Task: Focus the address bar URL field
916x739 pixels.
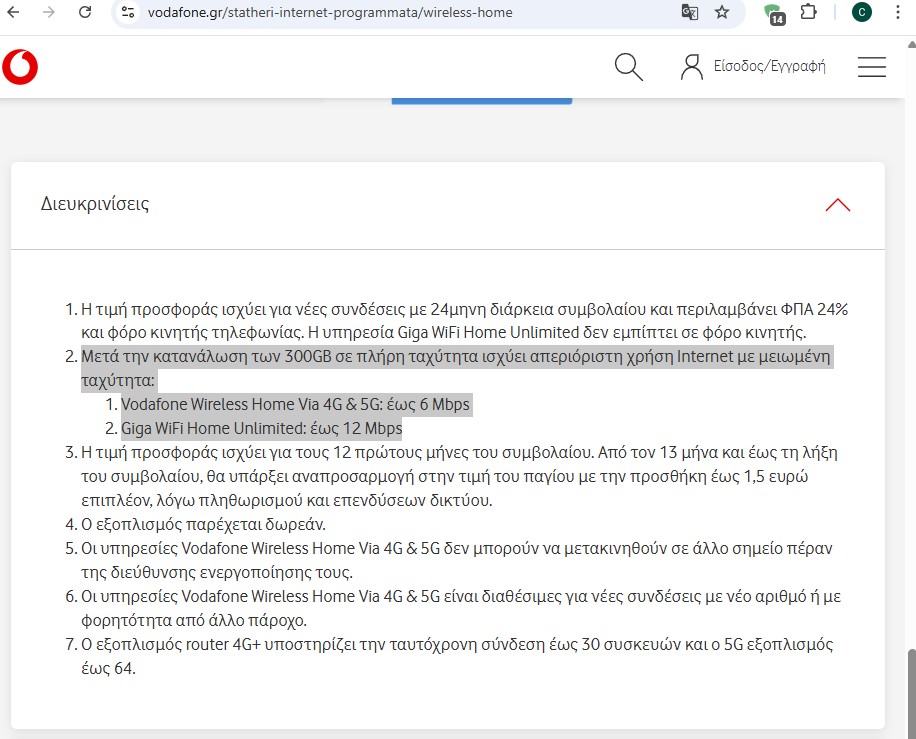Action: pyautogui.click(x=400, y=12)
